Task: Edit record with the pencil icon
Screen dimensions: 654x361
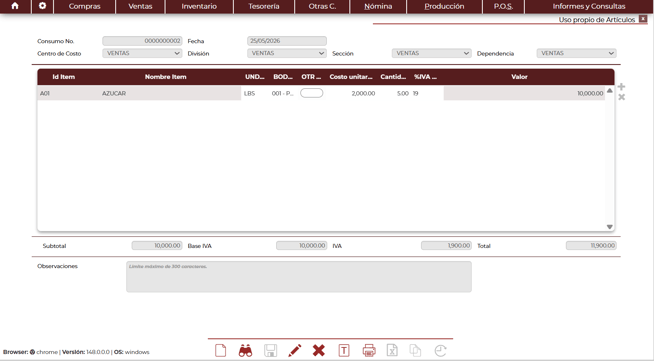Action: [295, 351]
